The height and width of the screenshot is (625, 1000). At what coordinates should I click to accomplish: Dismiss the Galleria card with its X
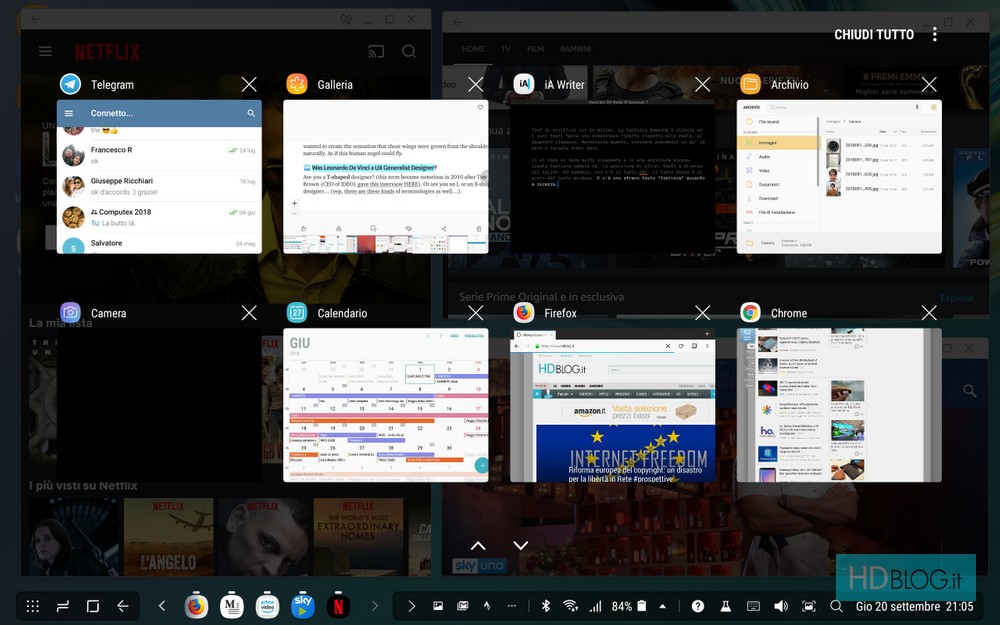(x=476, y=84)
